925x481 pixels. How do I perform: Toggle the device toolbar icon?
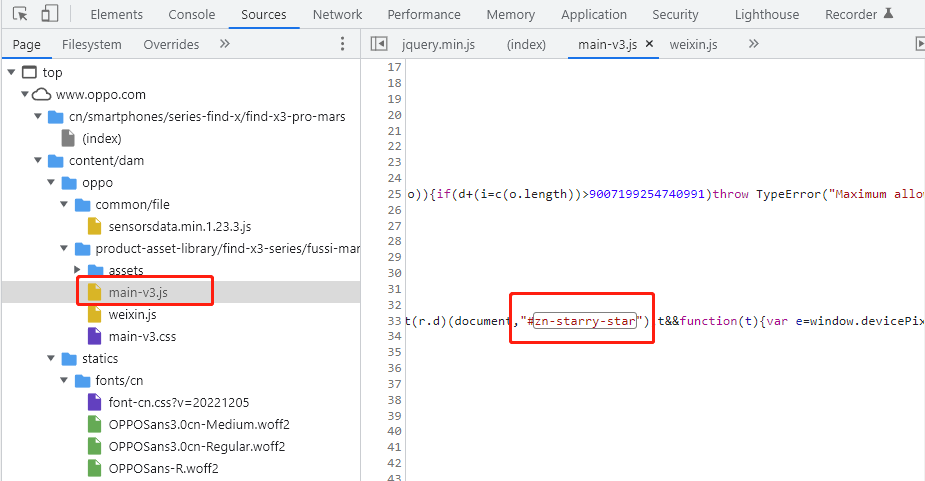[49, 14]
